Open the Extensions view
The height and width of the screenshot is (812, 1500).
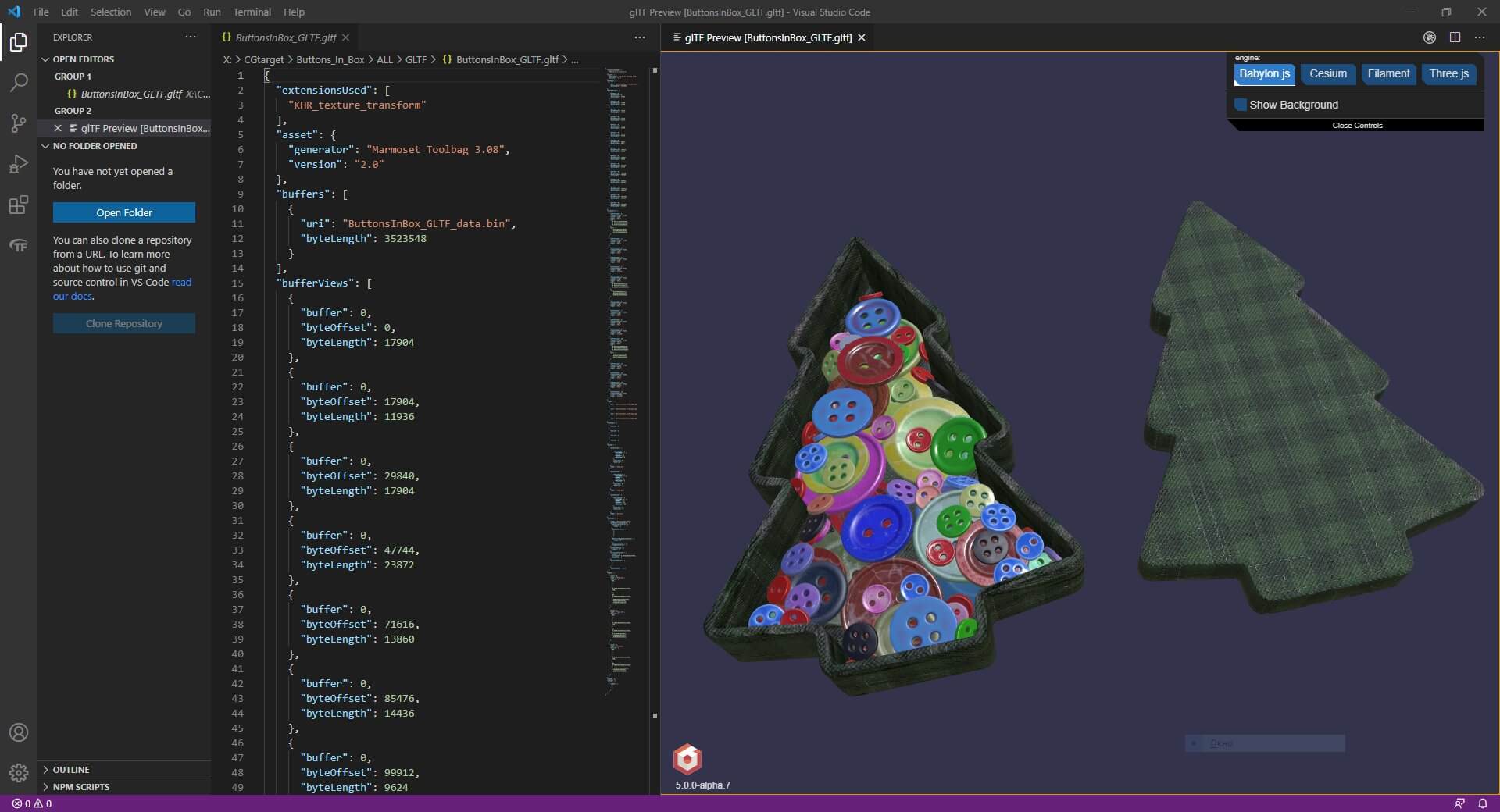pos(19,205)
